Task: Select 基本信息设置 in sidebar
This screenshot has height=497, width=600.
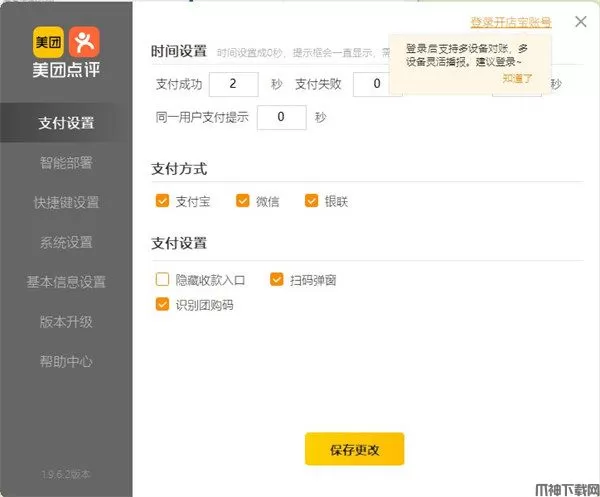Action: click(x=66, y=282)
